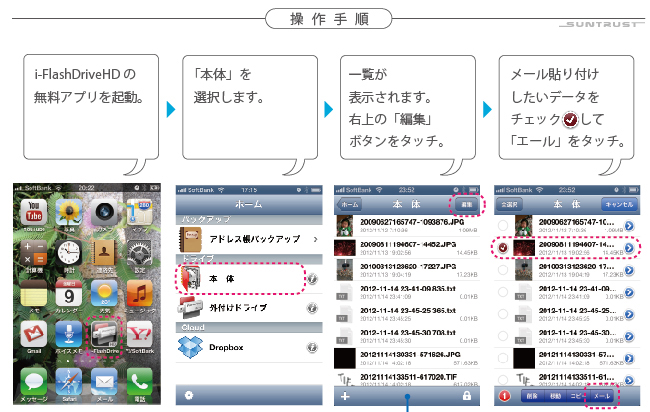The image size is (650, 412).
Task: Tap the ホーム back button
Action: (x=349, y=204)
